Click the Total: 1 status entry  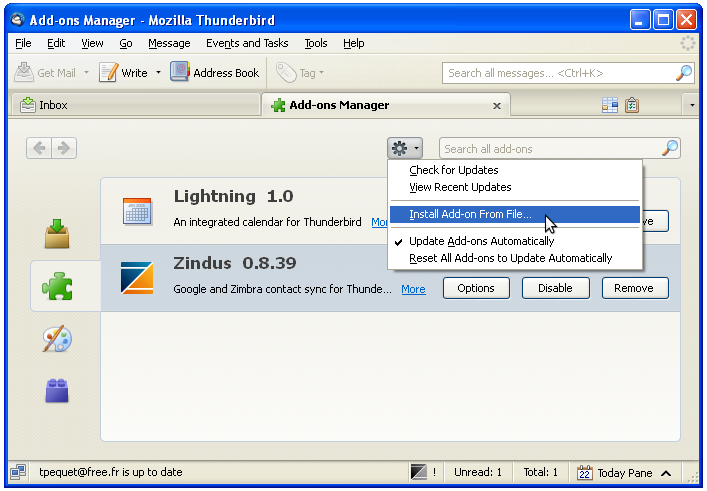tap(541, 472)
